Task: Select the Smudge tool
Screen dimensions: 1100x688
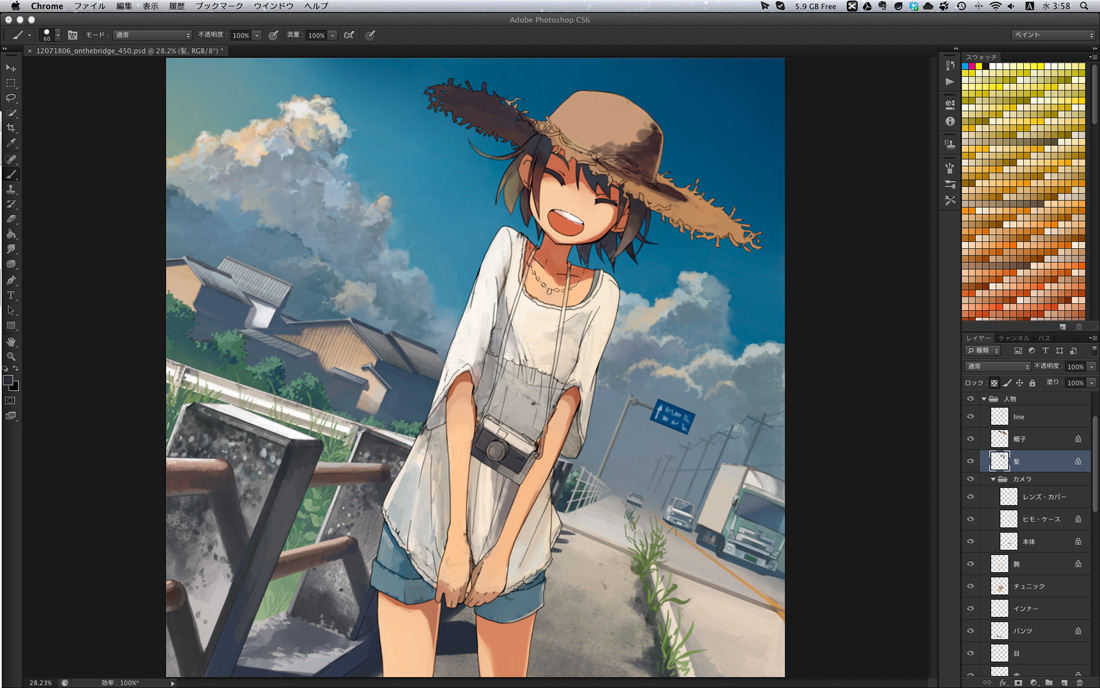Action: coord(11,249)
